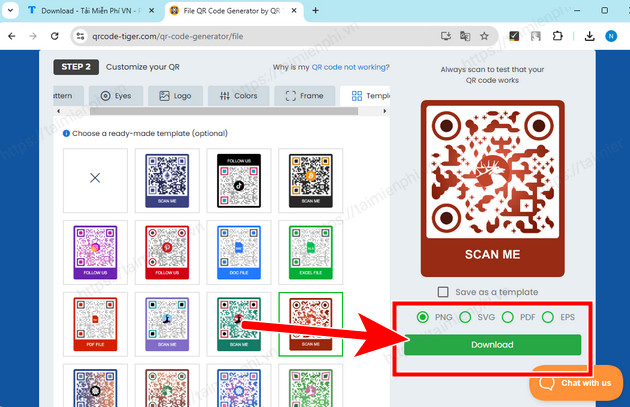The image size is (630, 407).
Task: Close the File QR Code Generator tab
Action: coord(294,11)
